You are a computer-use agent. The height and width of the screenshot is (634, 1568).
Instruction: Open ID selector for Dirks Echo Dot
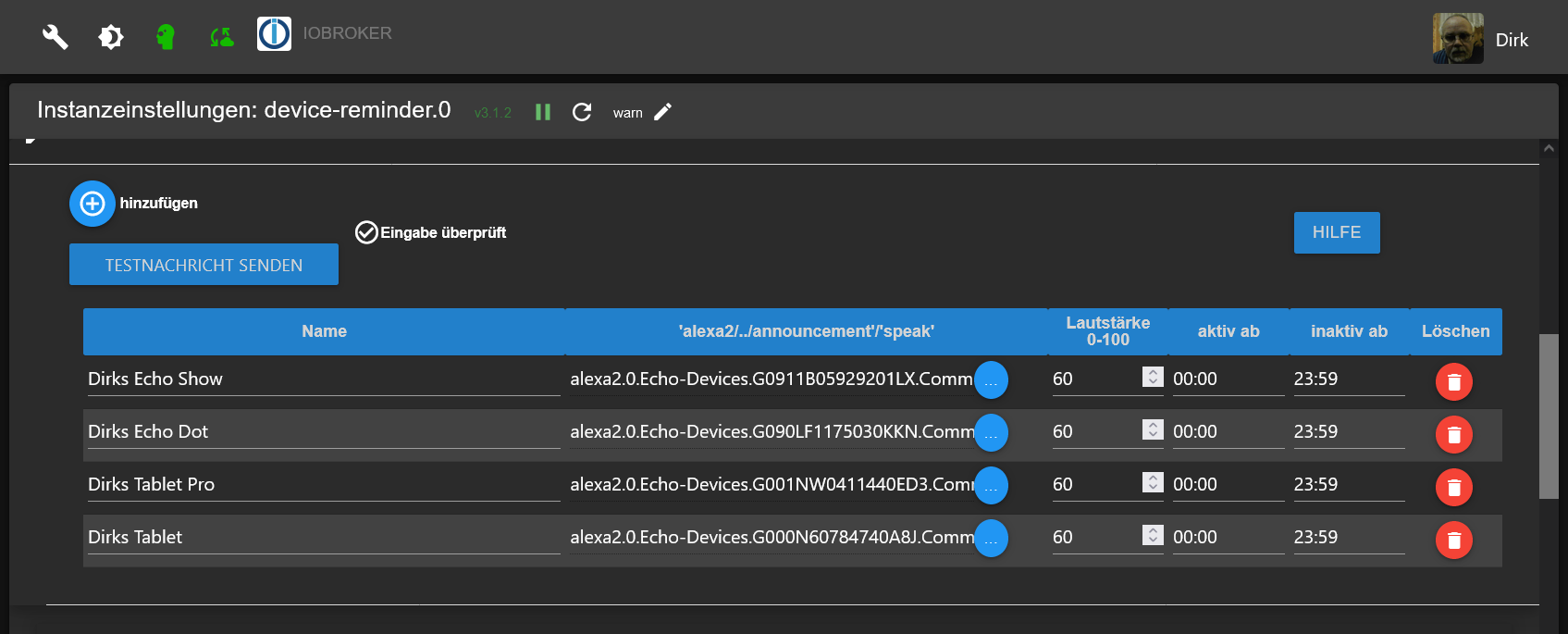tap(991, 432)
